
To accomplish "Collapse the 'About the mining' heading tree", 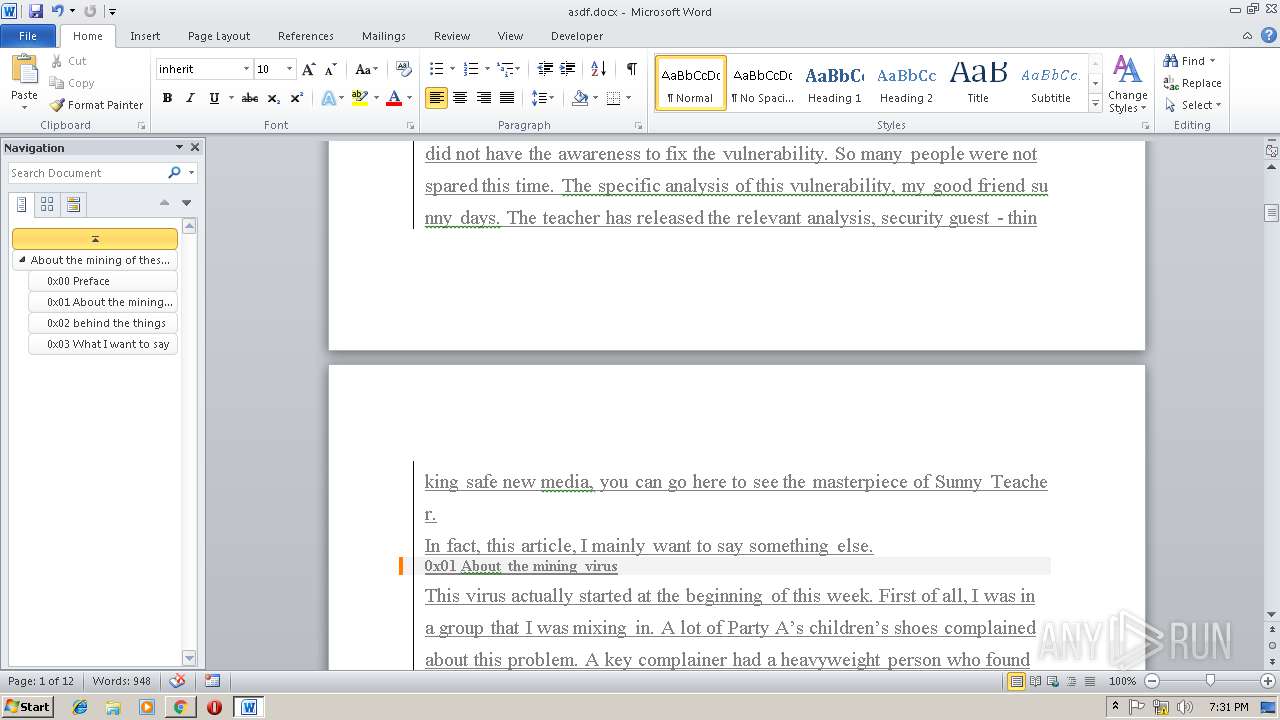I will click(x=22, y=260).
